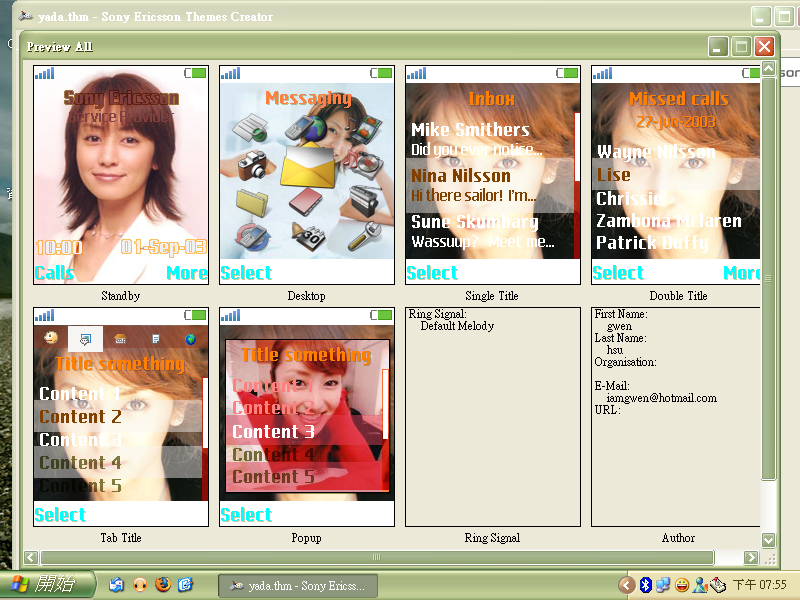Click the red phonebook icon in Desktop preview
Image resolution: width=800 pixels, height=600 pixels.
coord(306,201)
